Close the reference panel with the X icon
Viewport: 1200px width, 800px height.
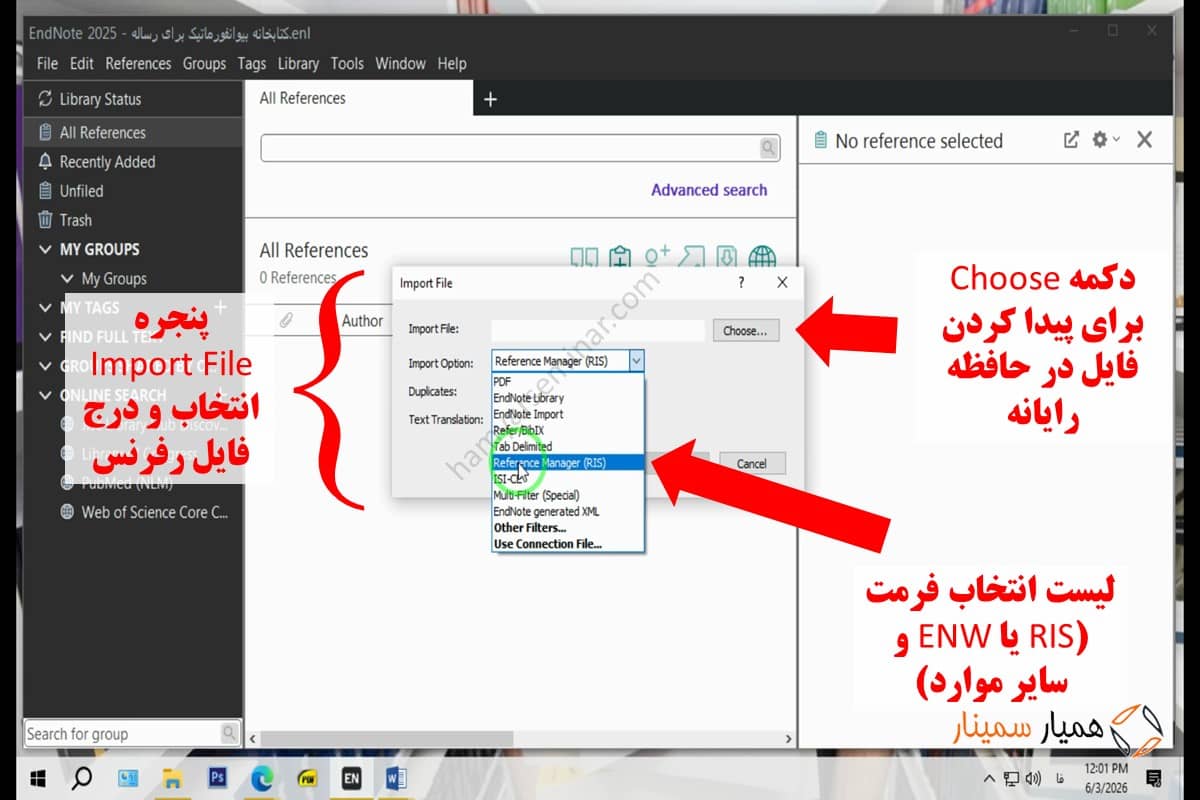point(1145,140)
